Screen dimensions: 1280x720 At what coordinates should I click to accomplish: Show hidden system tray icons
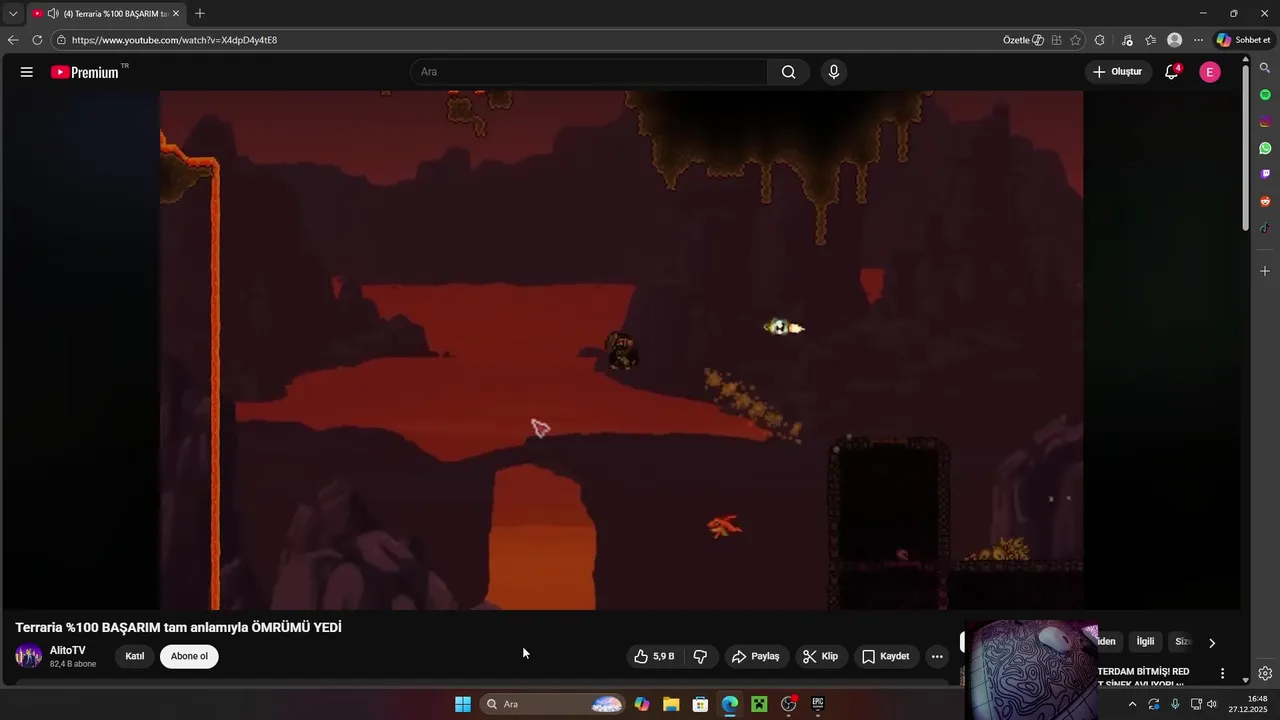pos(1132,704)
